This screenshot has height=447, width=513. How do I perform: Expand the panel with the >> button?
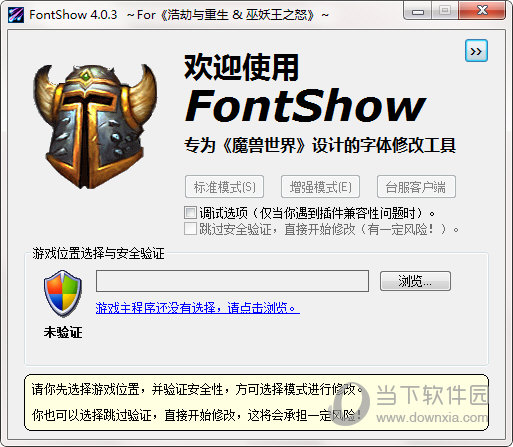point(476,51)
